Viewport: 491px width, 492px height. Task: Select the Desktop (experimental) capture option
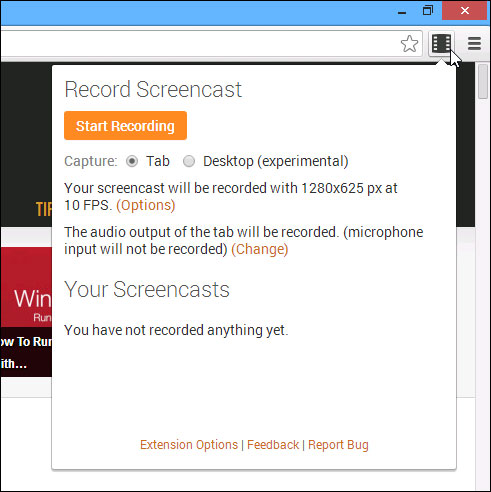[x=189, y=161]
